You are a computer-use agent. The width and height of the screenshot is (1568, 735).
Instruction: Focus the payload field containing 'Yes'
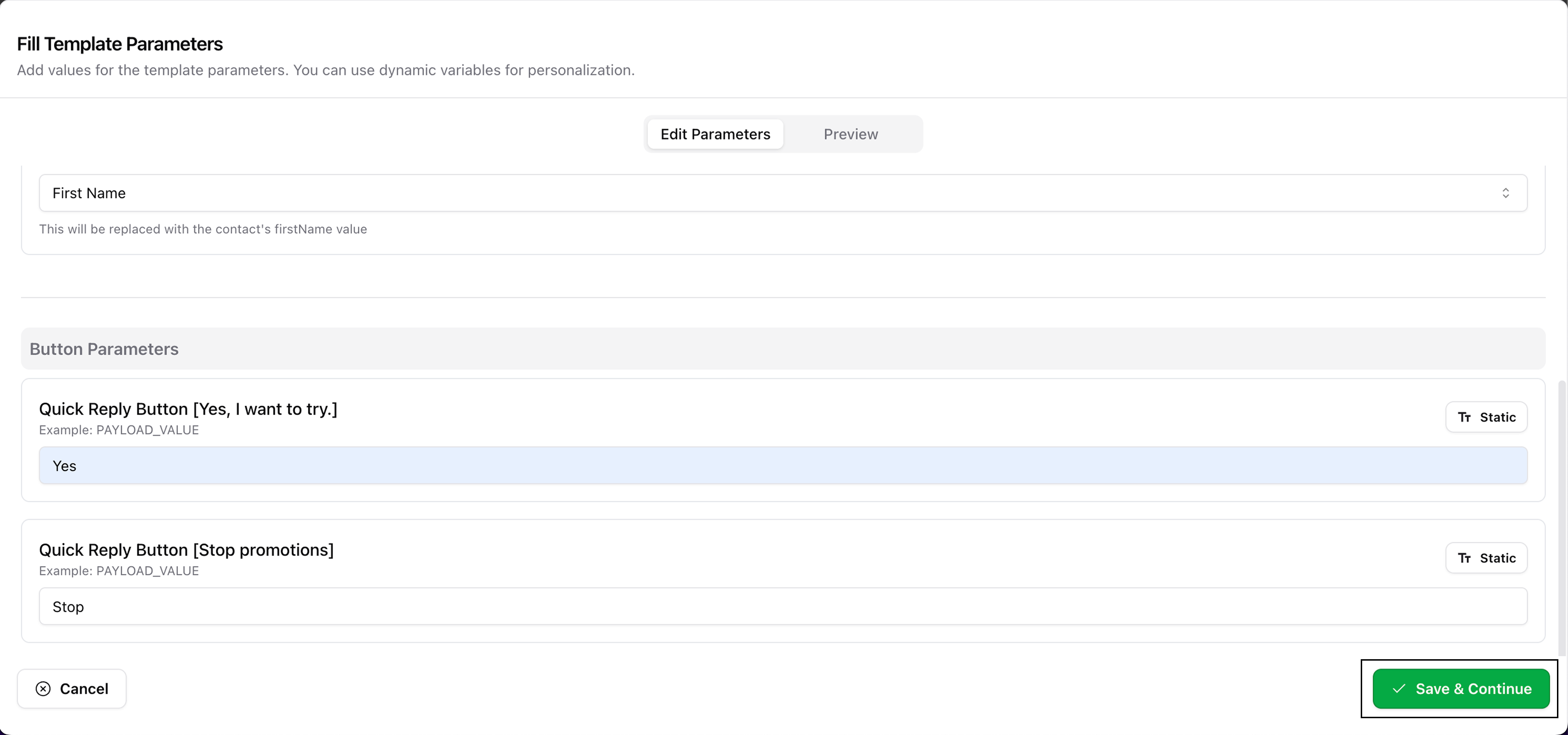783,466
